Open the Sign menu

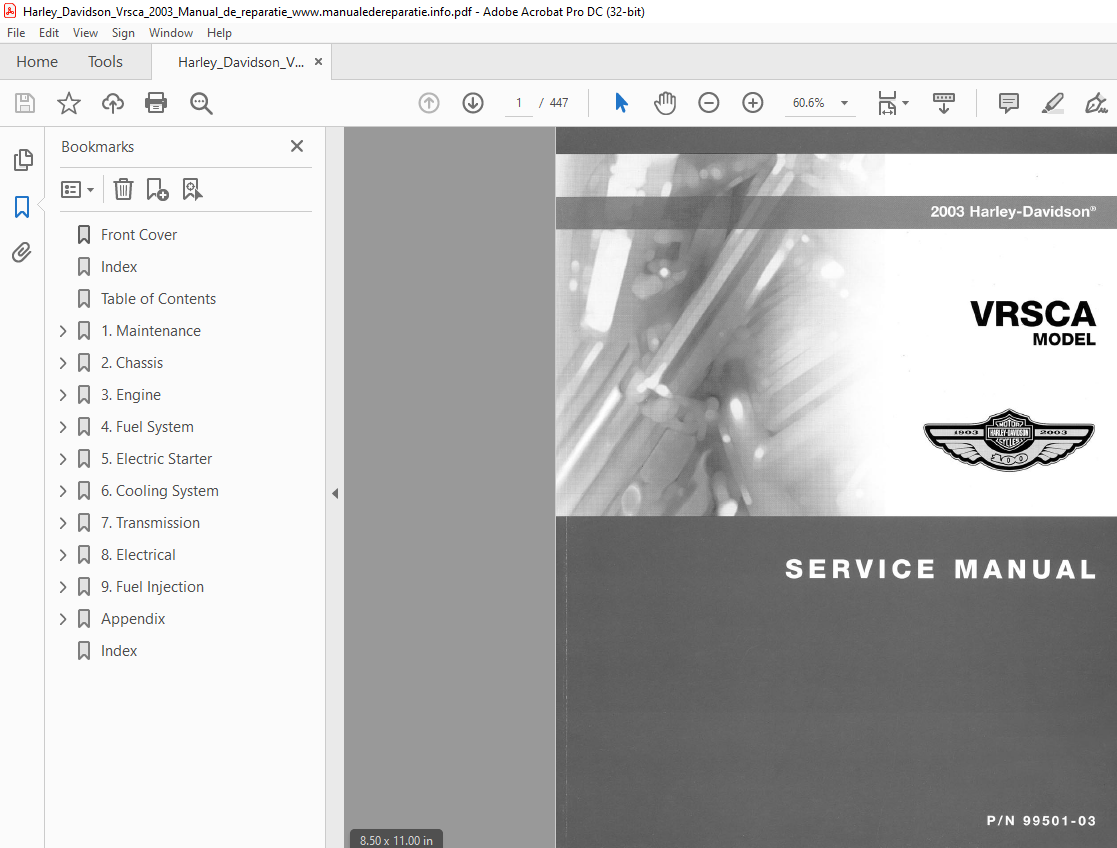pos(123,33)
